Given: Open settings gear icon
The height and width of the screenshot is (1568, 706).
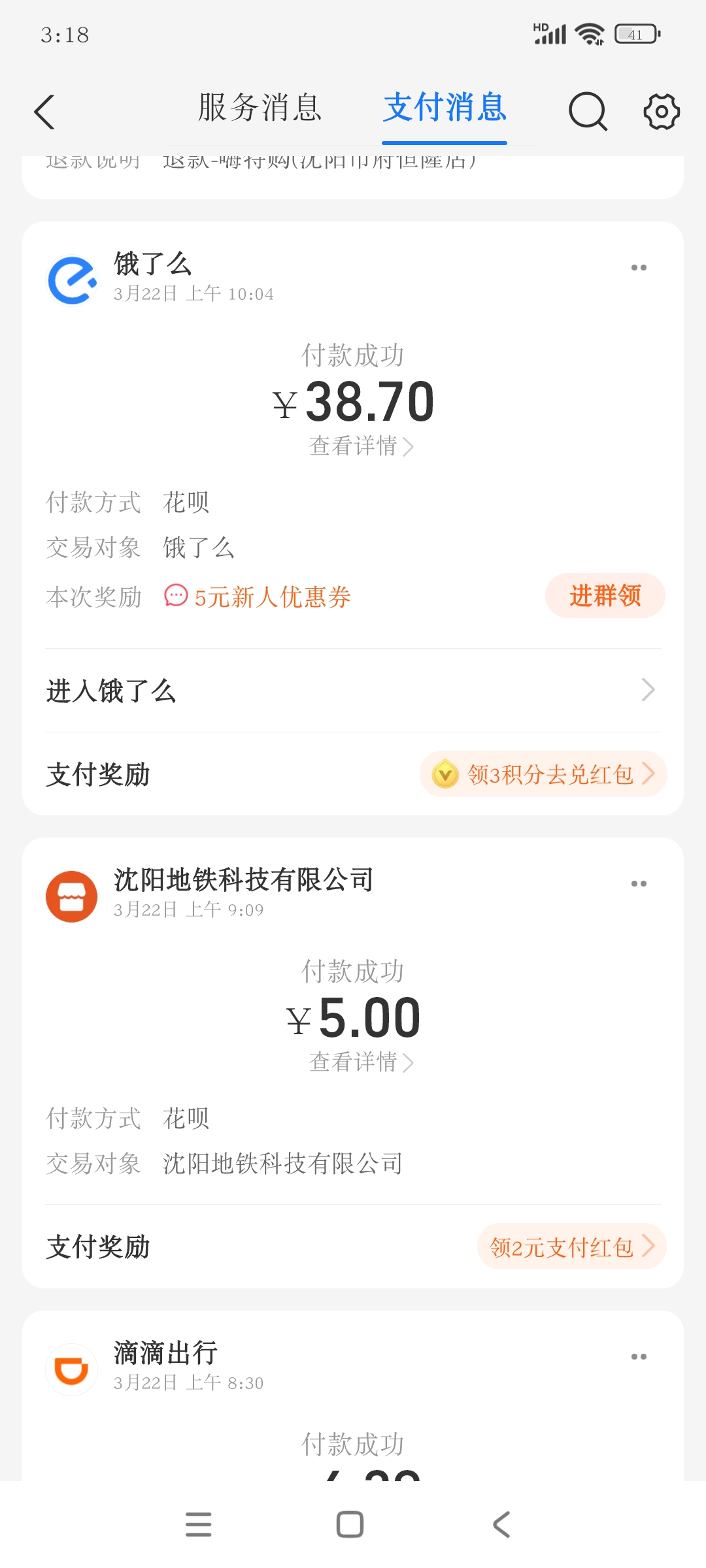Looking at the screenshot, I should coord(662,112).
